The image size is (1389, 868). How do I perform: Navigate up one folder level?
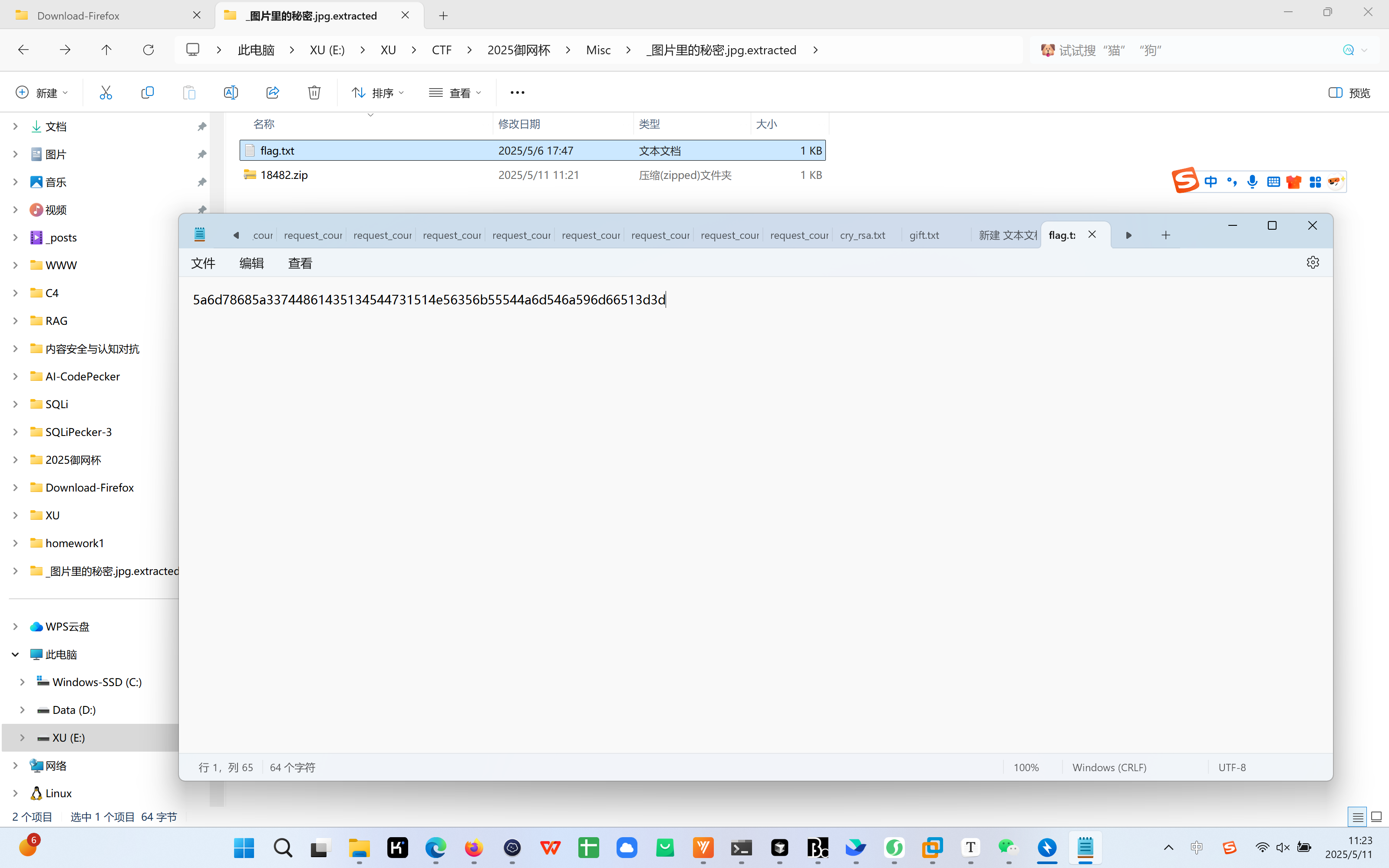[x=106, y=50]
